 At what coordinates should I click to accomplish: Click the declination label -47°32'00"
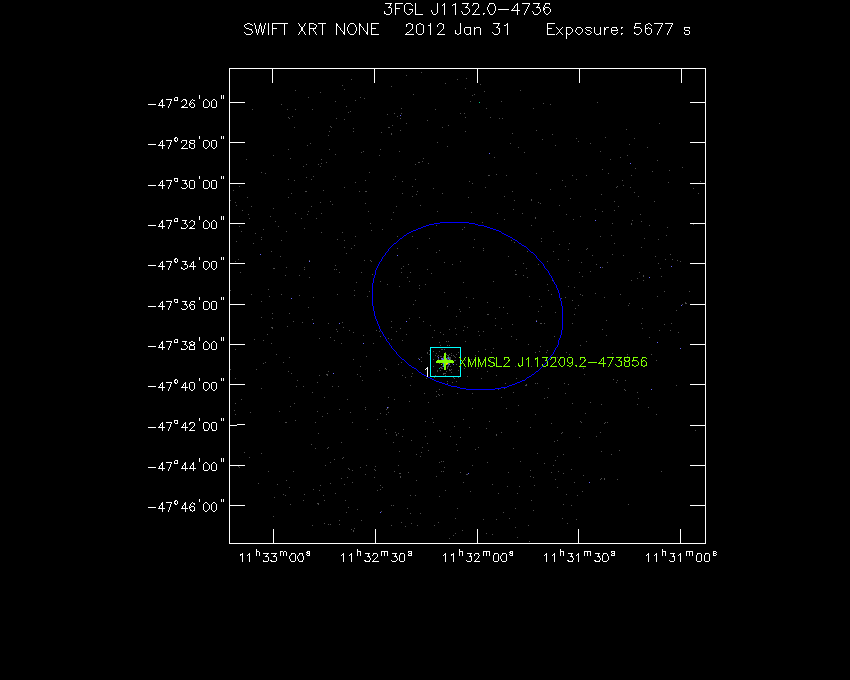[x=186, y=224]
